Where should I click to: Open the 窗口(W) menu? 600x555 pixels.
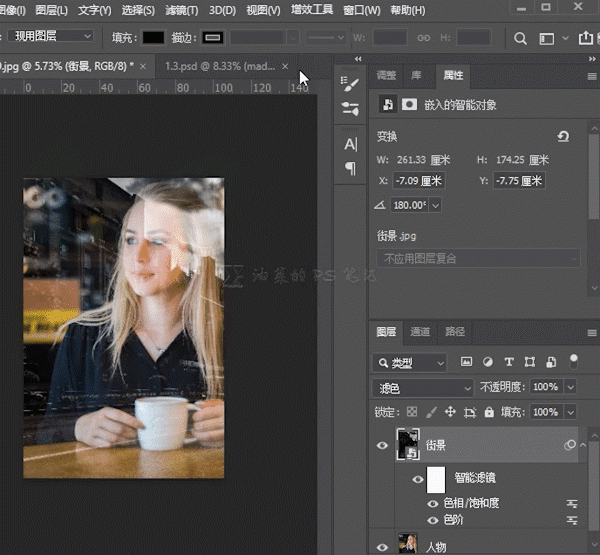tap(362, 10)
